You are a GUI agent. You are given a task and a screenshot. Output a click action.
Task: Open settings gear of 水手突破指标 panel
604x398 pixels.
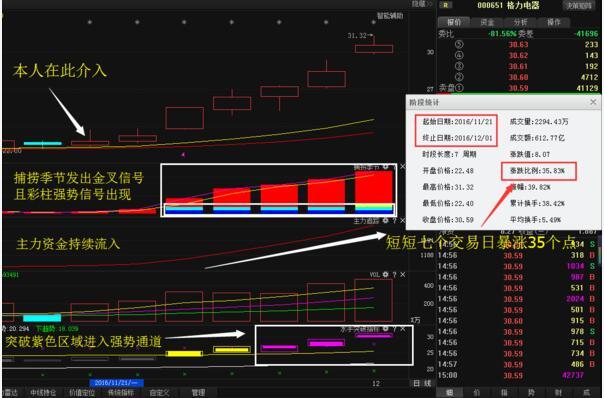[x=386, y=329]
